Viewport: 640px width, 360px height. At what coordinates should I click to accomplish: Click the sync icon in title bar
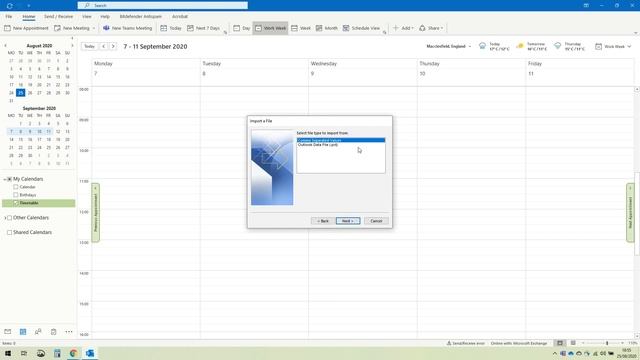[x=9, y=6]
